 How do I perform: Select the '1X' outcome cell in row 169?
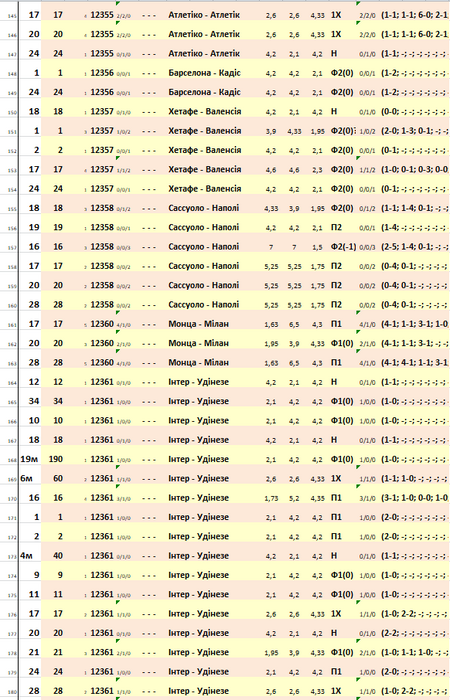click(x=336, y=478)
